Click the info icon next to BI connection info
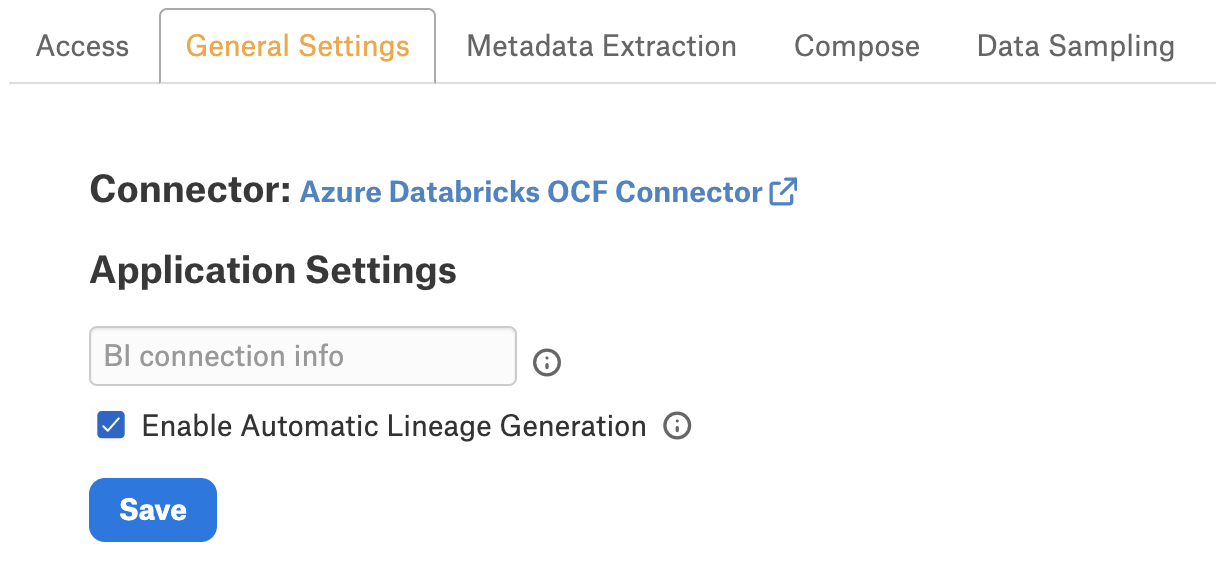Image resolution: width=1216 pixels, height=584 pixels. click(547, 362)
